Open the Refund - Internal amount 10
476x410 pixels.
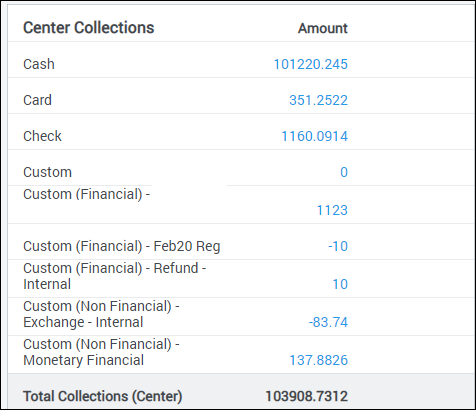click(340, 284)
